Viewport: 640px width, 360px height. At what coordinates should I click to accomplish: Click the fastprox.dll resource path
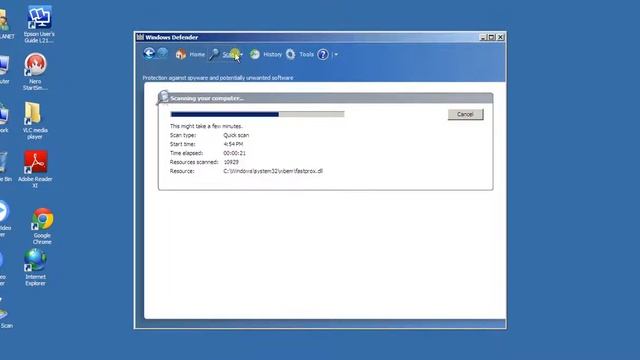coord(273,171)
